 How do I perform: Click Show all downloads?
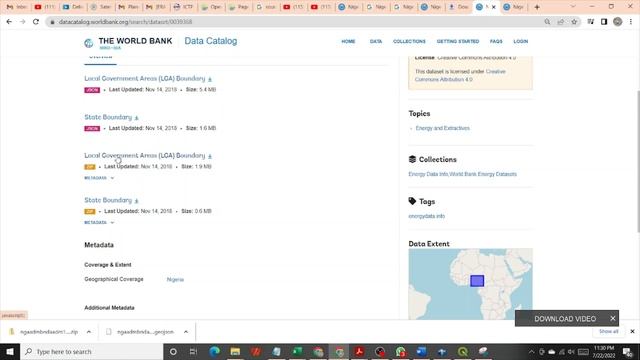click(609, 331)
